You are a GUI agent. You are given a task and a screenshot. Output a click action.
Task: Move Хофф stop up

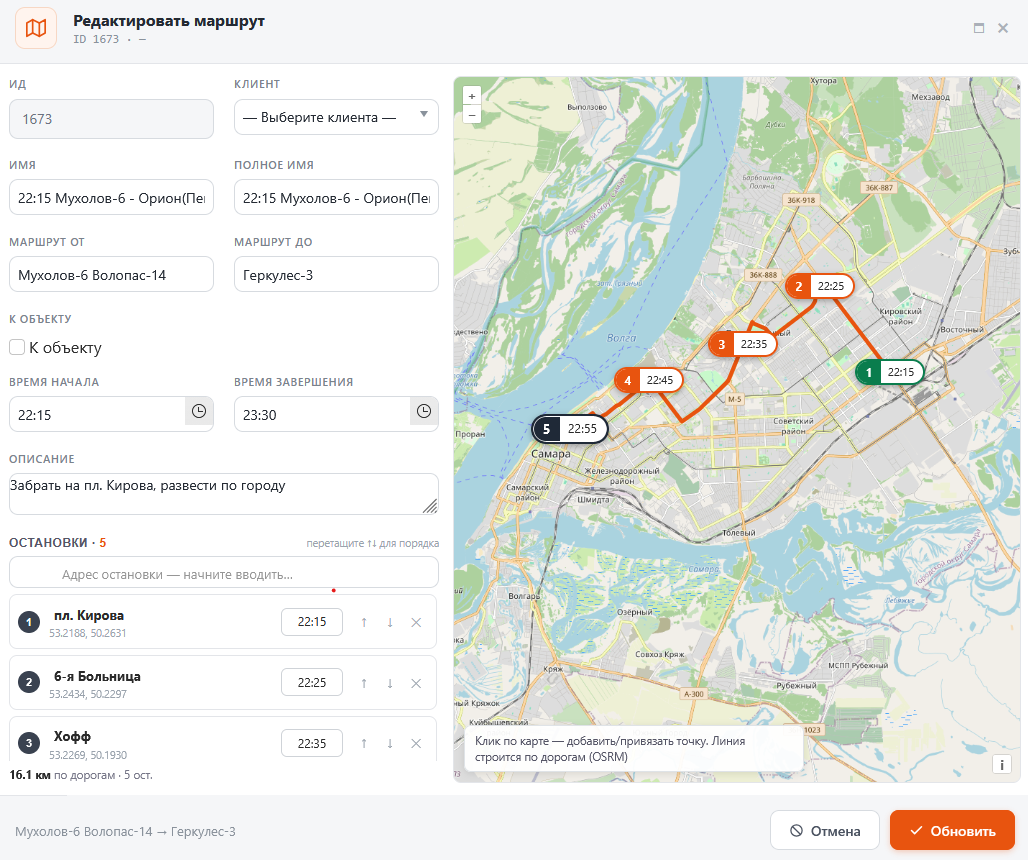[x=364, y=743]
